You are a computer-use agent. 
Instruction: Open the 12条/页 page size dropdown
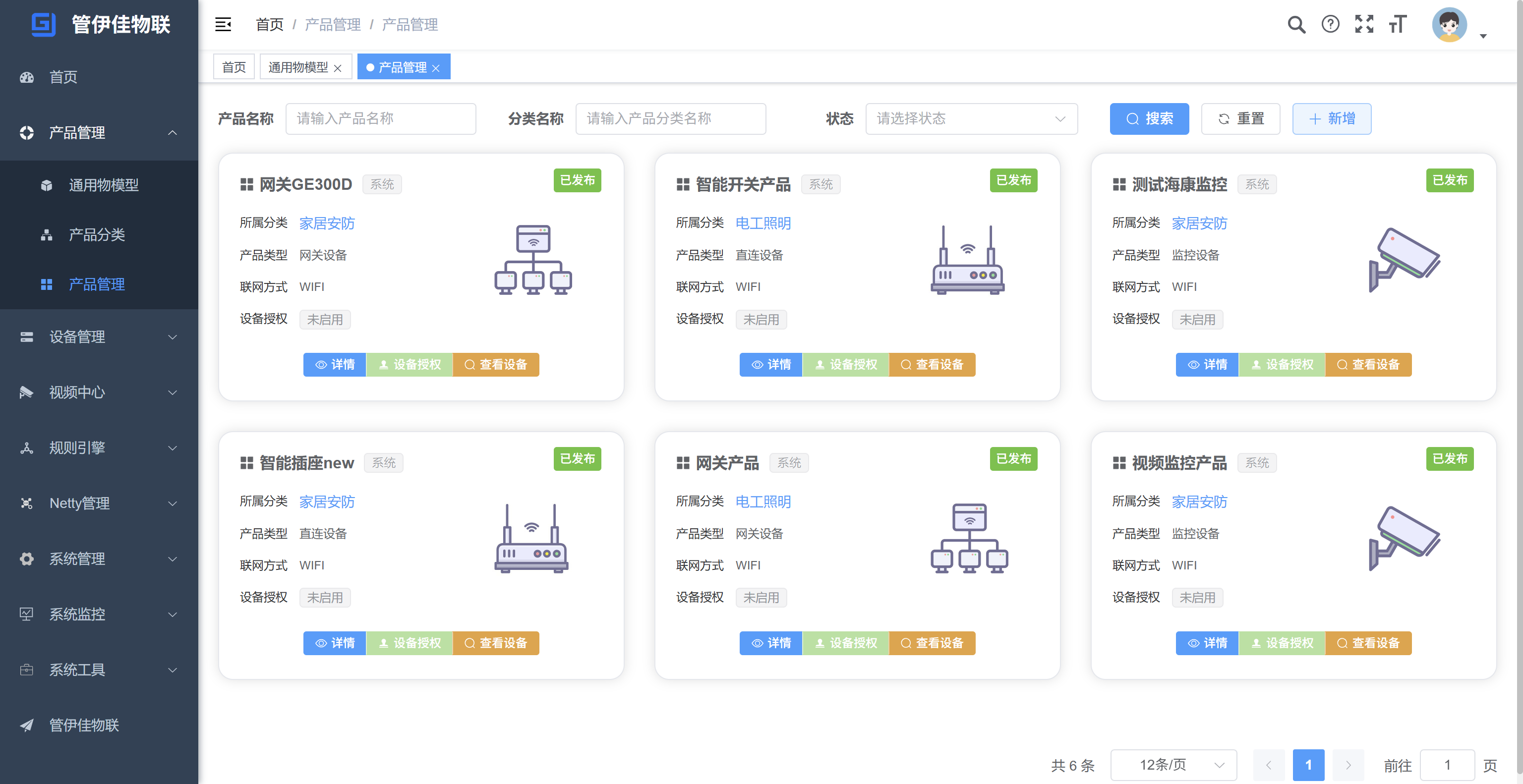1173,765
